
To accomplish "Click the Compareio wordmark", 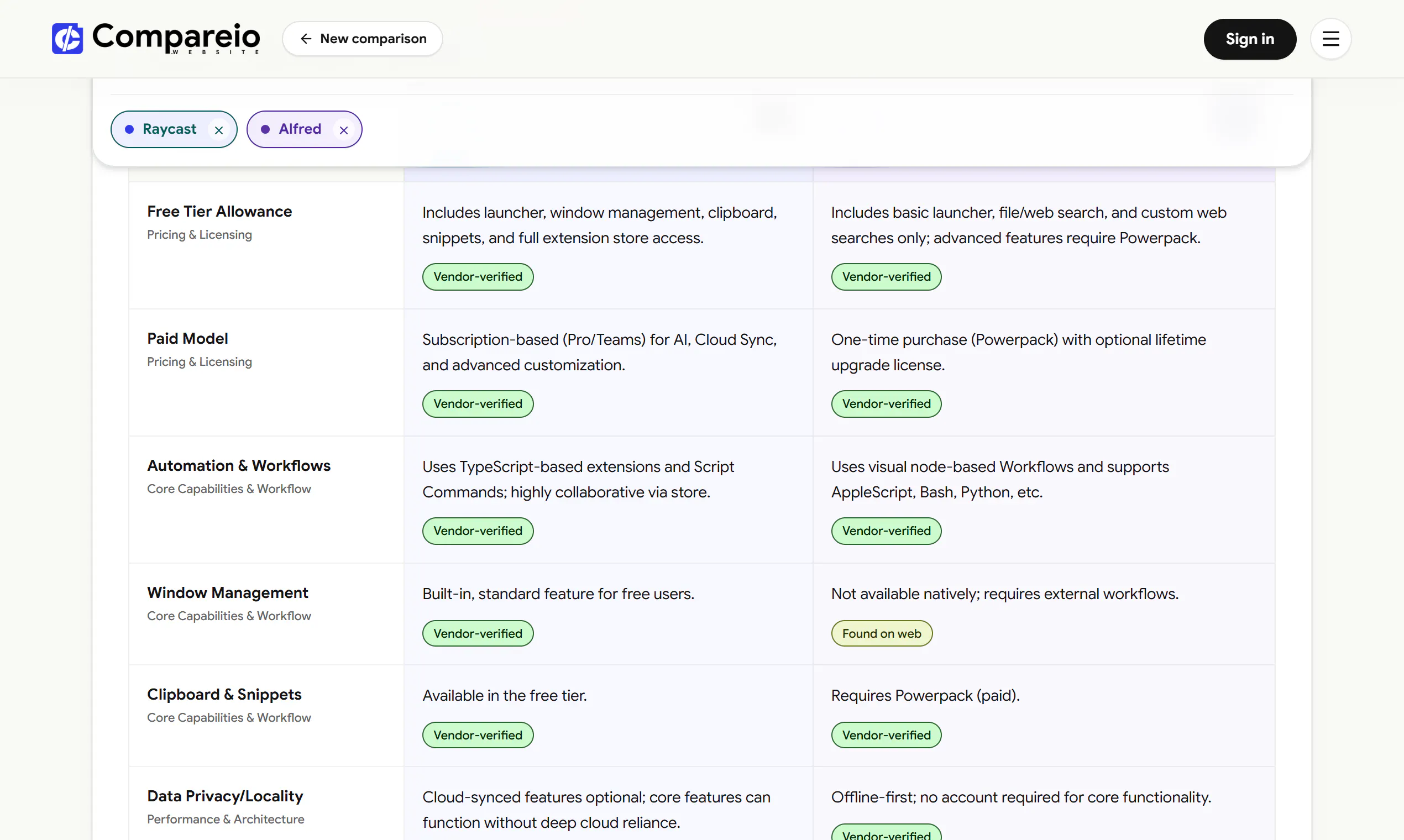I will 176,38.
